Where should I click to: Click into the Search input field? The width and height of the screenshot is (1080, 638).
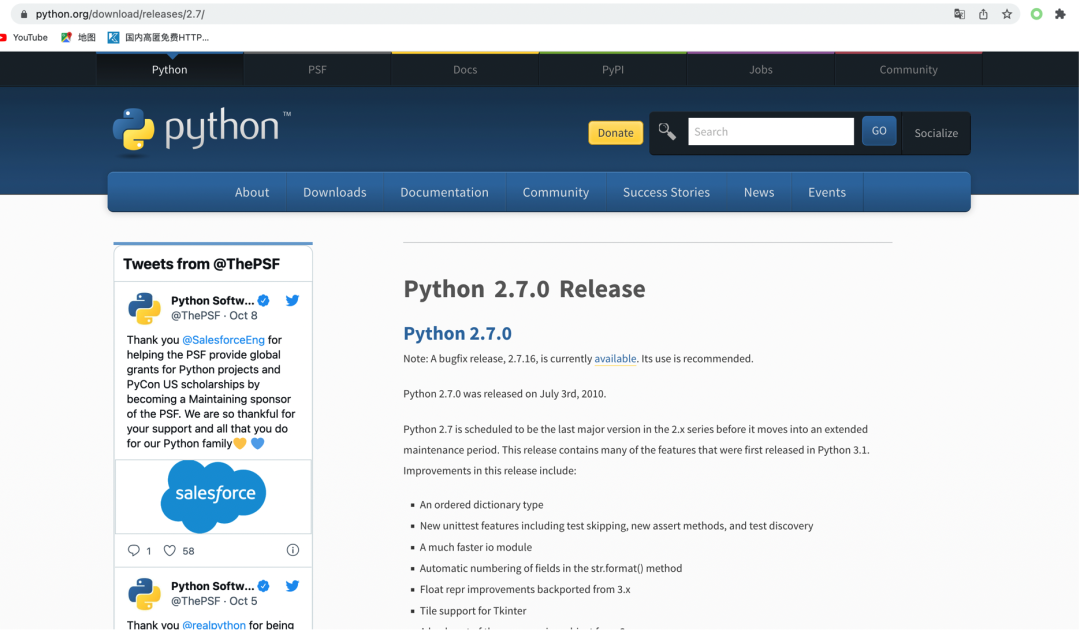771,132
